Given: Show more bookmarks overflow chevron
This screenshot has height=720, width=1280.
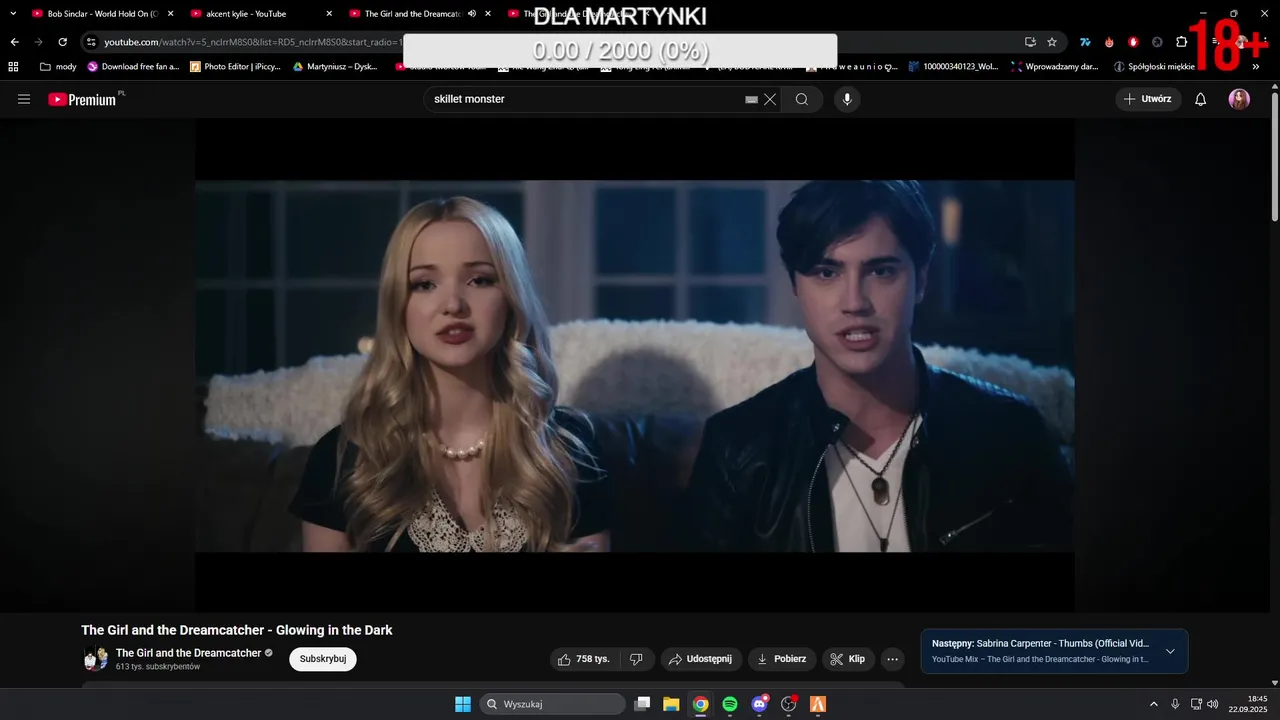Looking at the screenshot, I should [1256, 67].
